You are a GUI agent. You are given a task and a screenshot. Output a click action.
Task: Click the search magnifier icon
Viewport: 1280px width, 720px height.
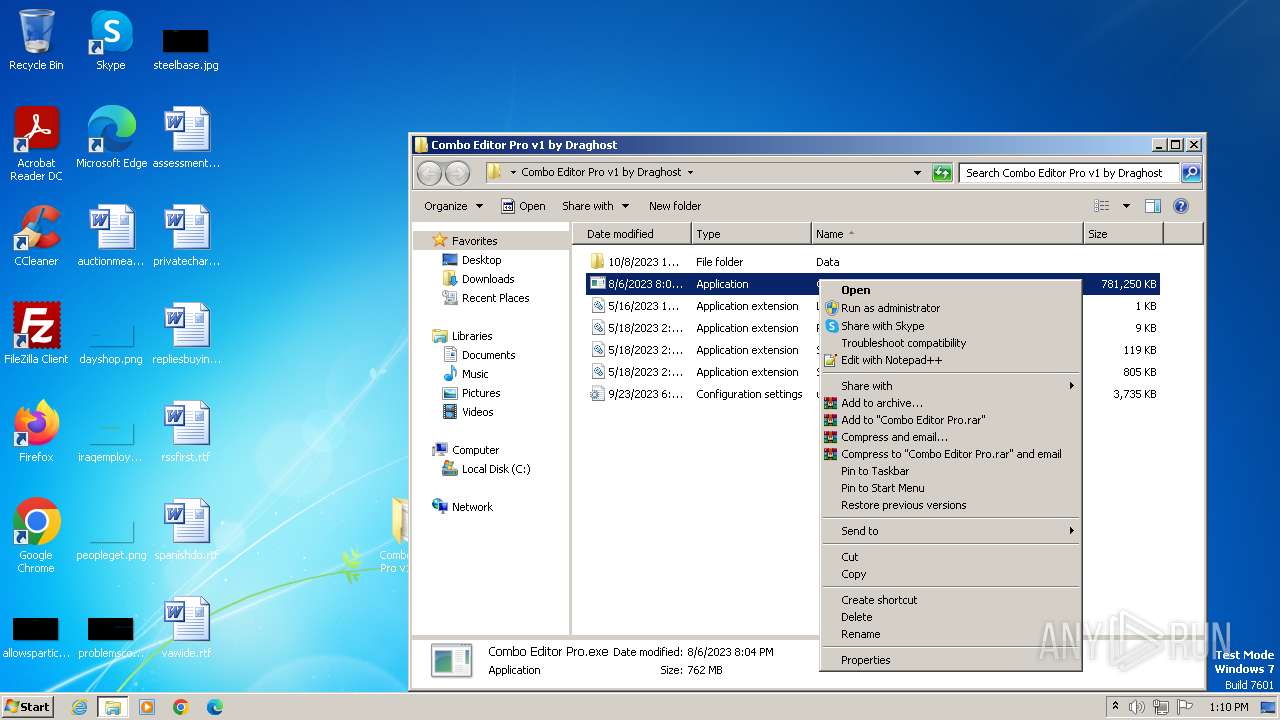point(1190,172)
